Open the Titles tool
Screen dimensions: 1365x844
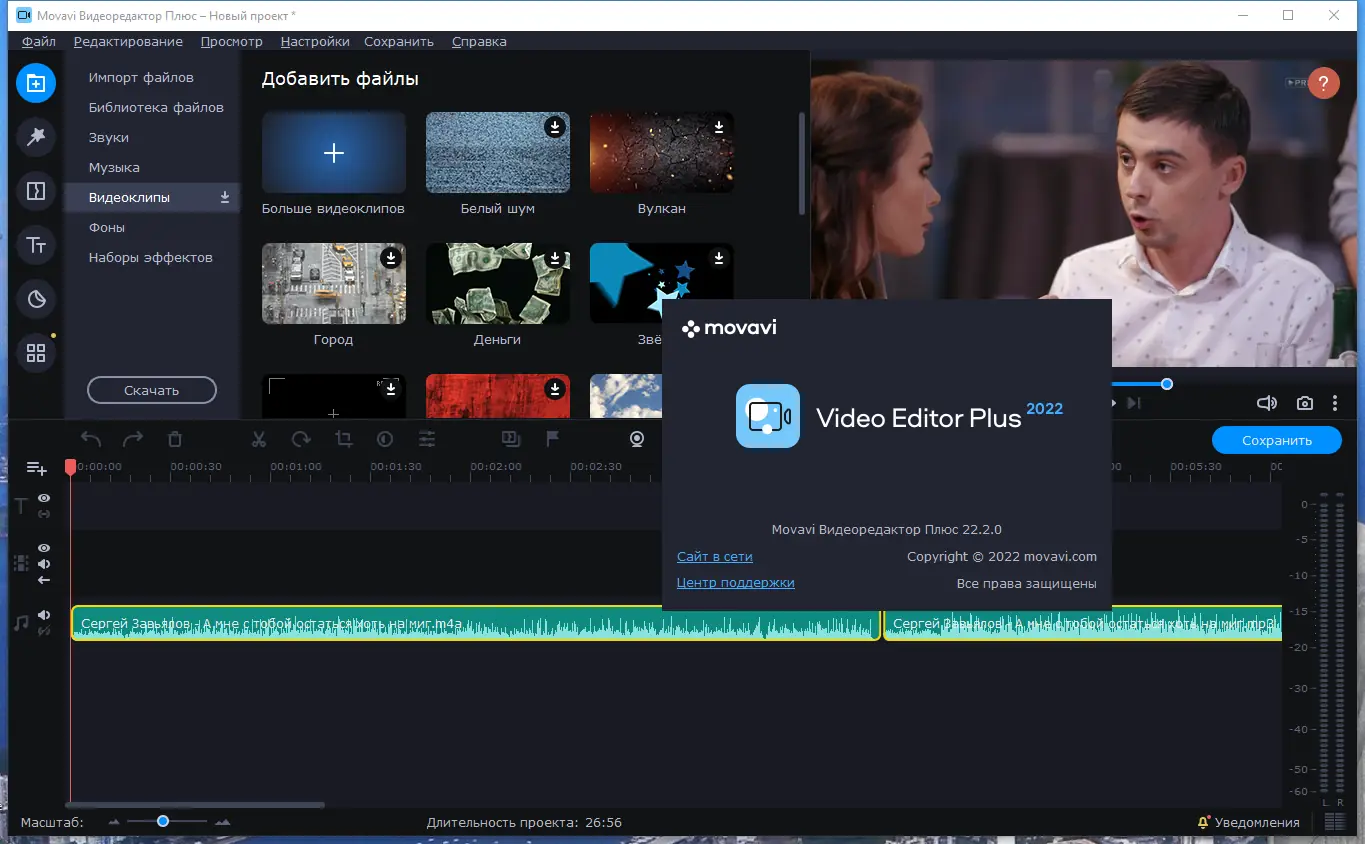click(36, 245)
